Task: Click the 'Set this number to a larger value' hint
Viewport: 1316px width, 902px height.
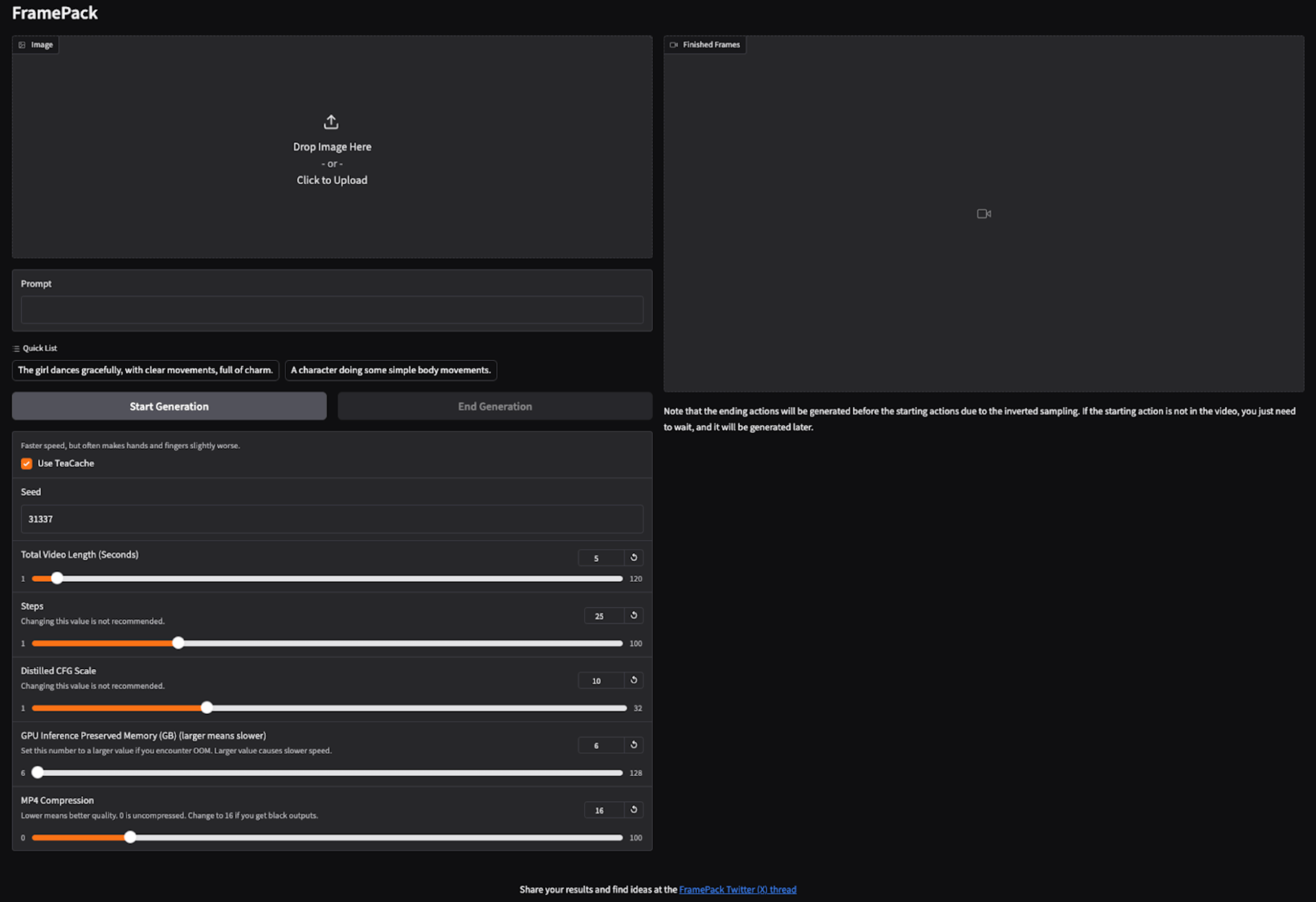Action: pos(176,751)
